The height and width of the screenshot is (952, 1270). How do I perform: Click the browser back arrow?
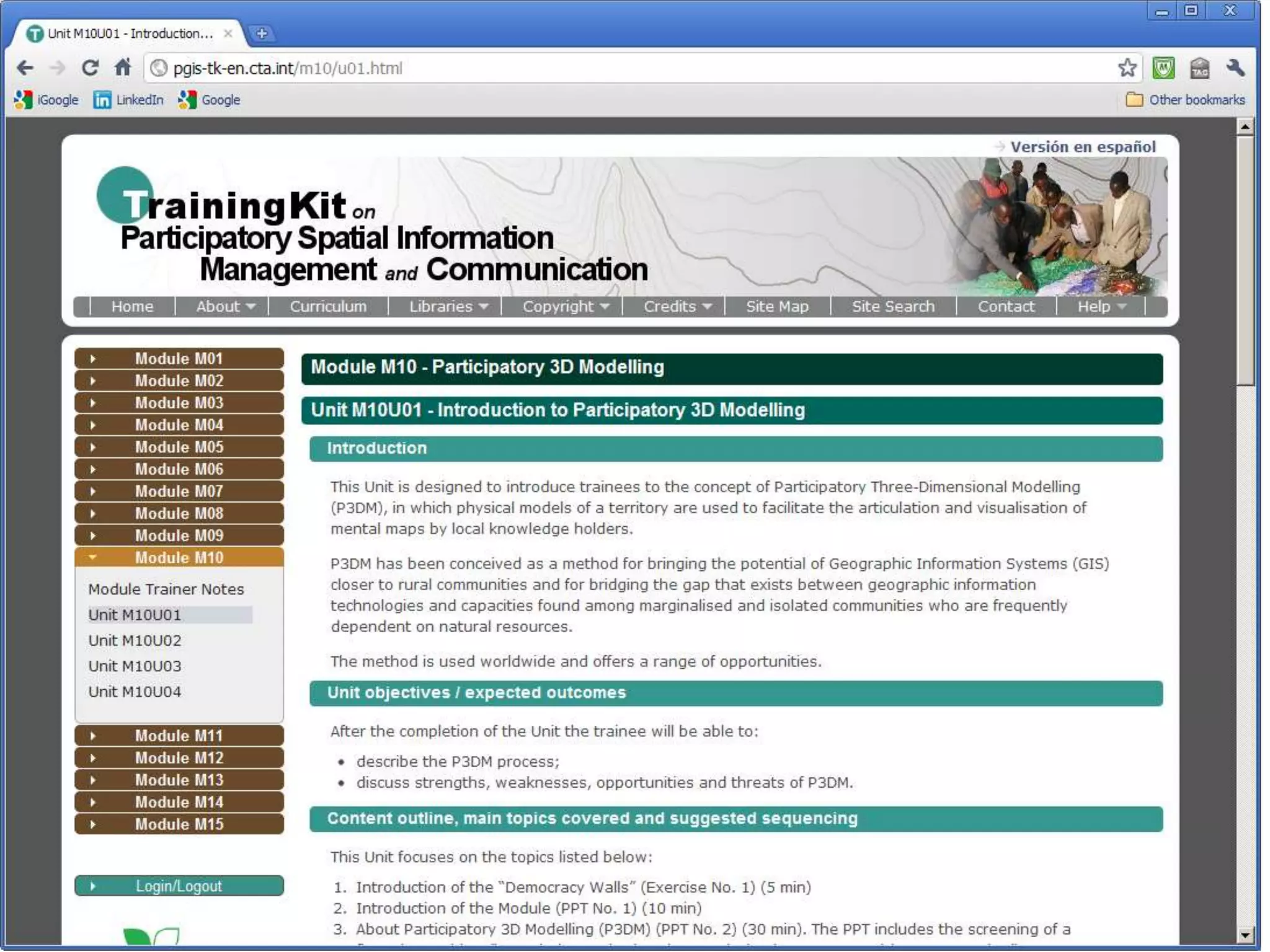(25, 68)
